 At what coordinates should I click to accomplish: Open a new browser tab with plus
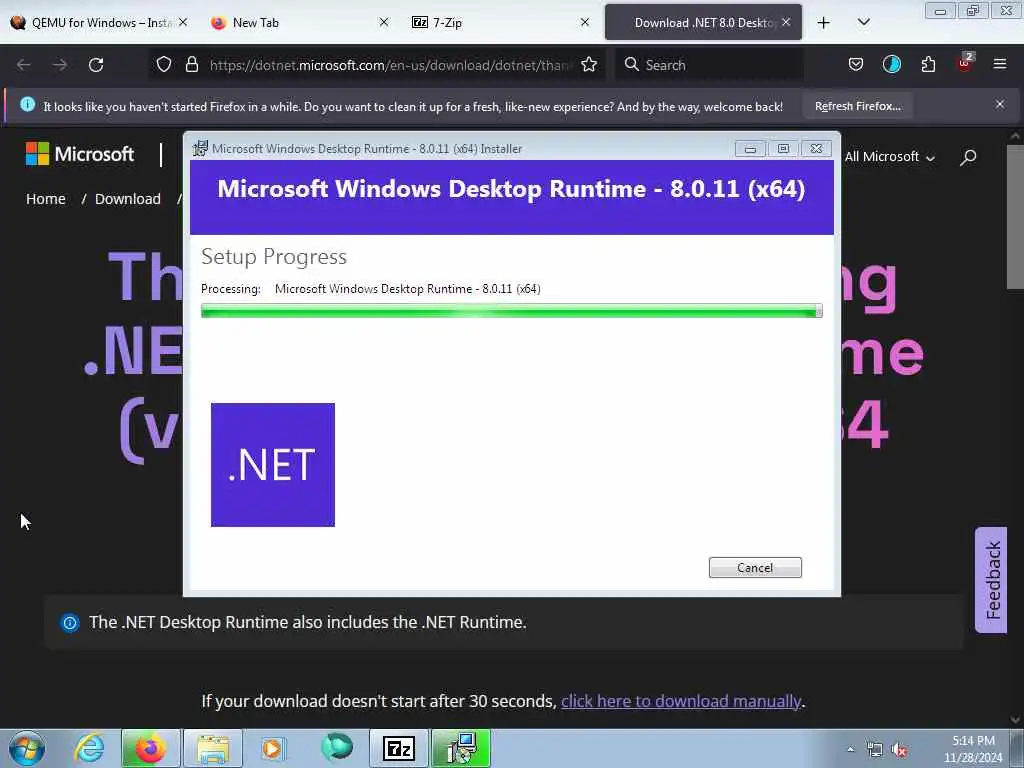pos(824,23)
